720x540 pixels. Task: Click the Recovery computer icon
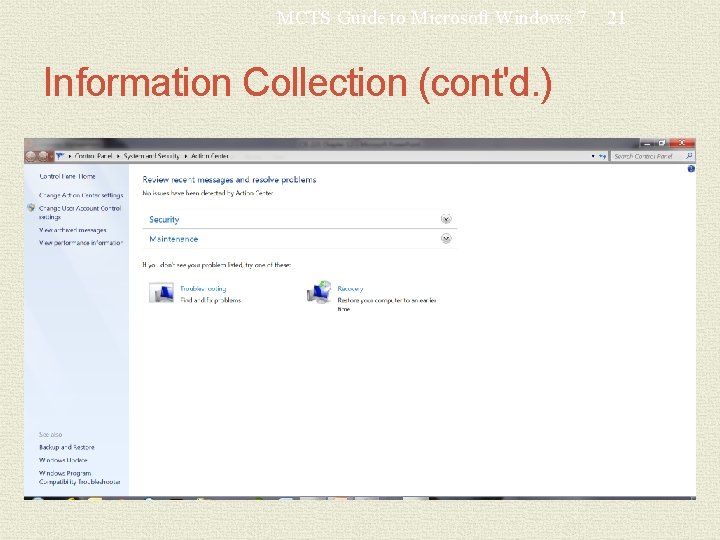click(319, 292)
